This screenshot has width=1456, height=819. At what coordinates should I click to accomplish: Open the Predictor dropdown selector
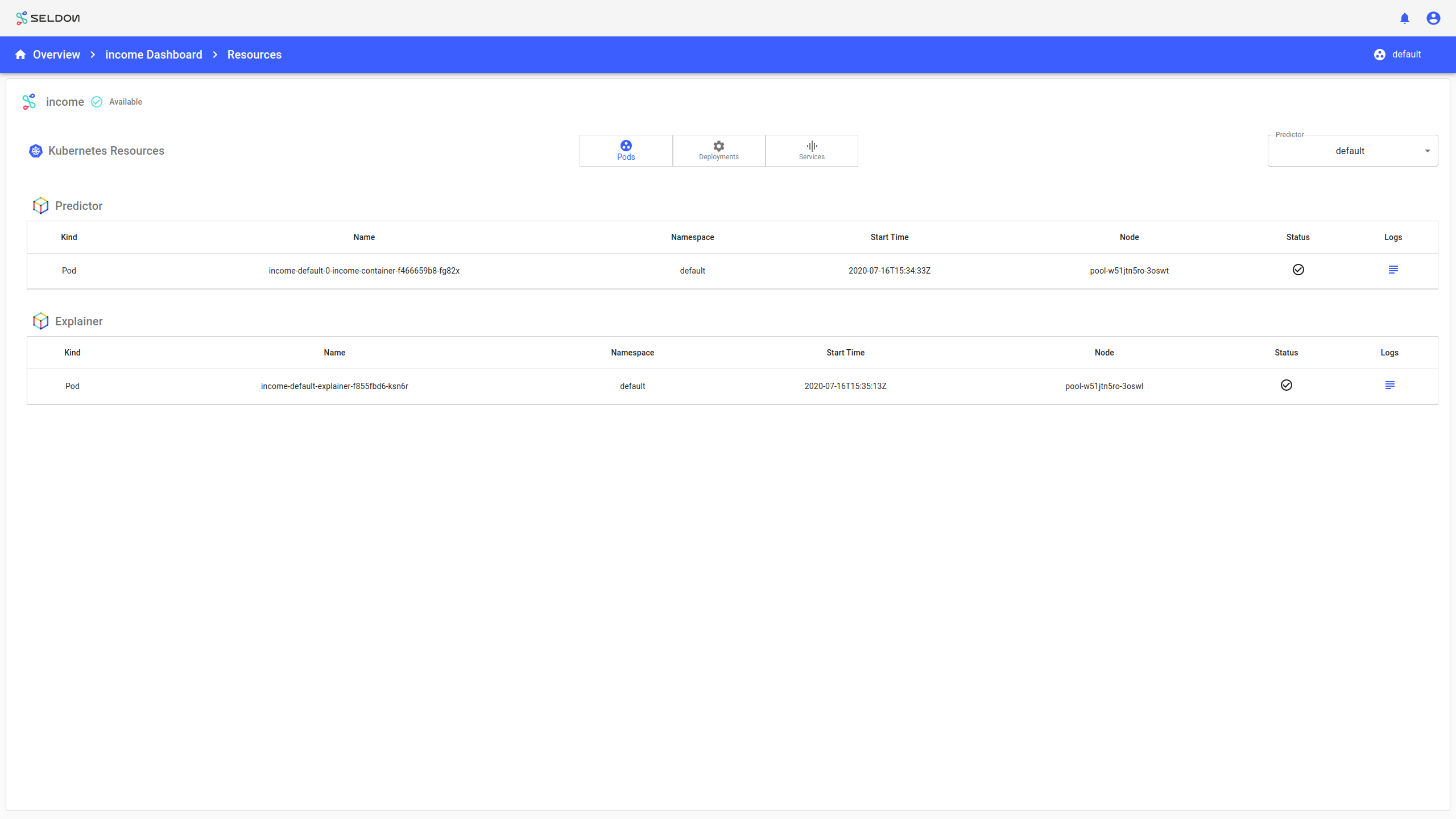pos(1353,151)
